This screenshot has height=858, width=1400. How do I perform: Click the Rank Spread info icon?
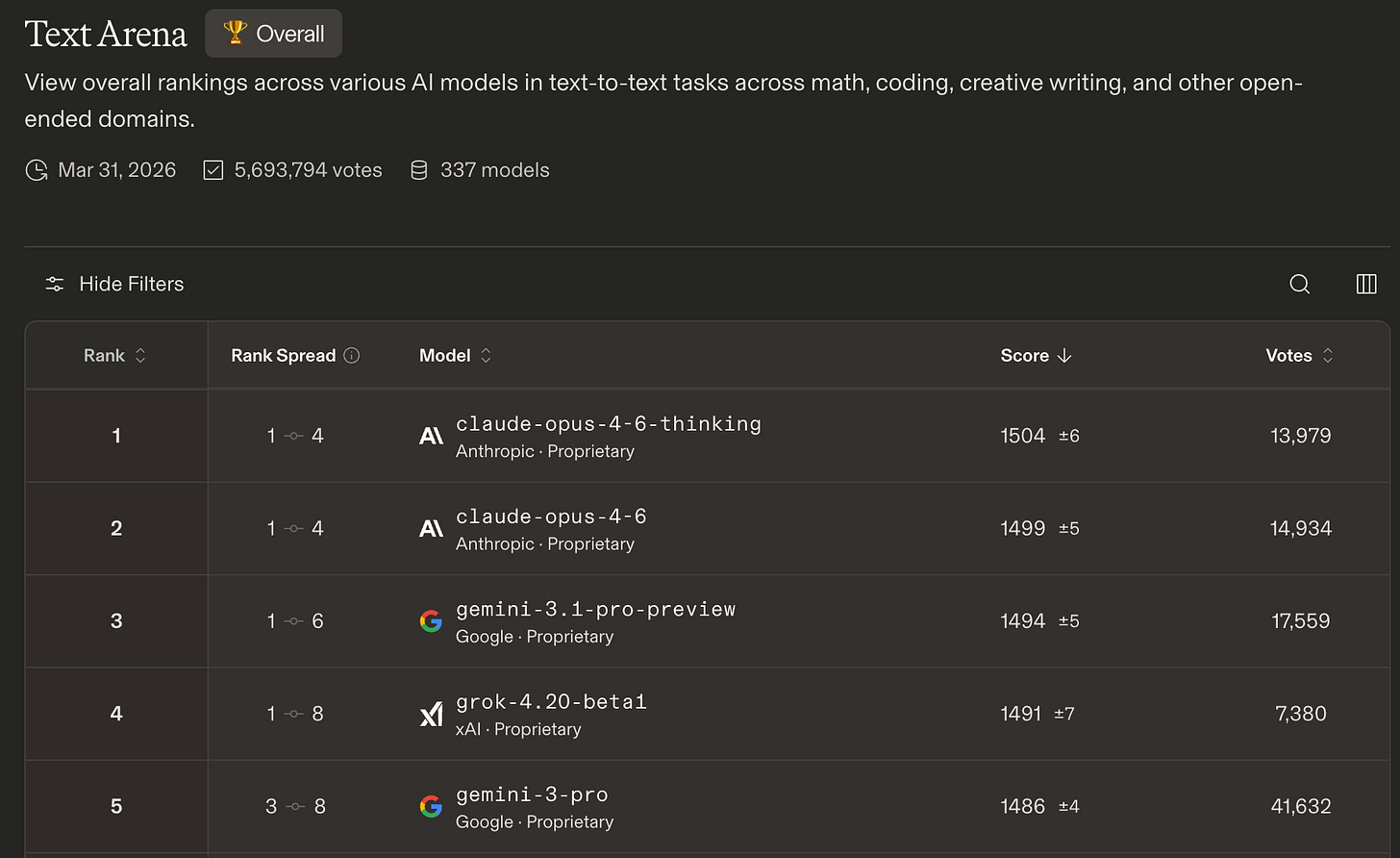coord(352,356)
